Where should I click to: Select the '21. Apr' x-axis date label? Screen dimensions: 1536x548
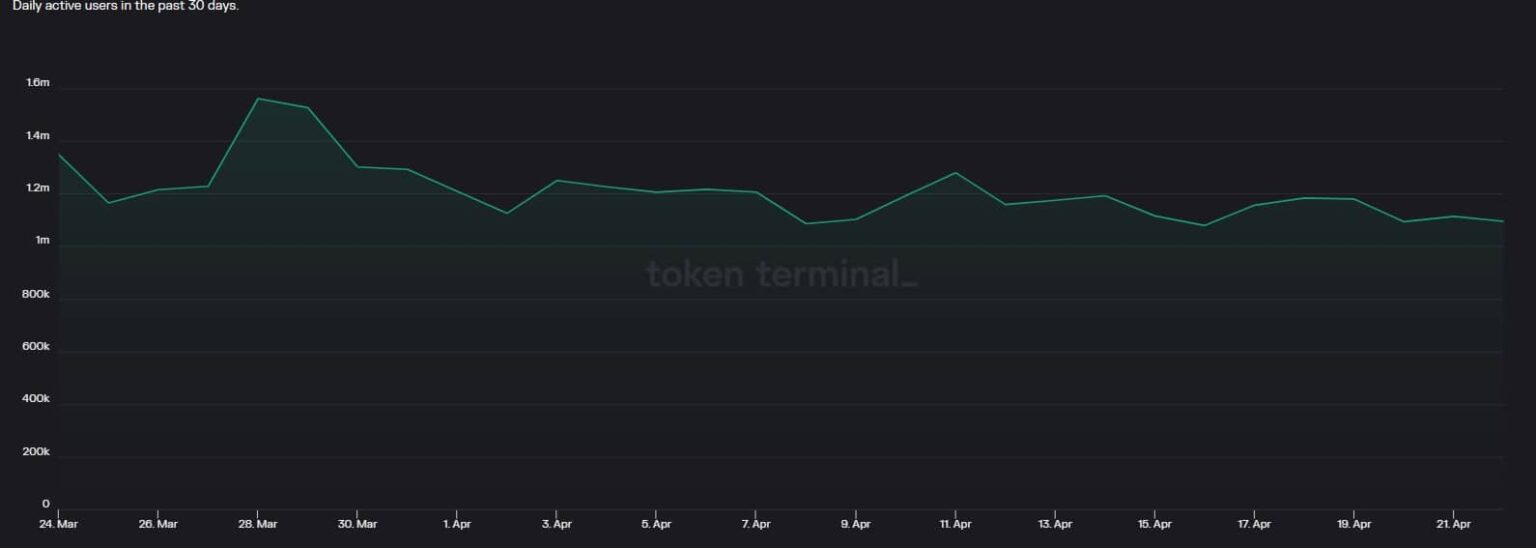[x=1453, y=524]
